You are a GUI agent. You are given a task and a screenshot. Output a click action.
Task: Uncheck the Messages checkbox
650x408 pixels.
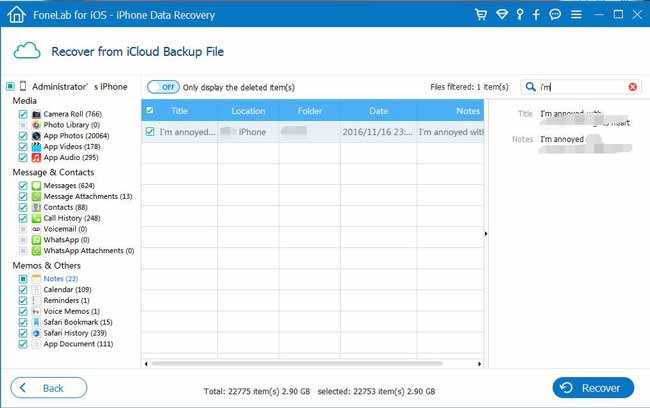click(23, 185)
